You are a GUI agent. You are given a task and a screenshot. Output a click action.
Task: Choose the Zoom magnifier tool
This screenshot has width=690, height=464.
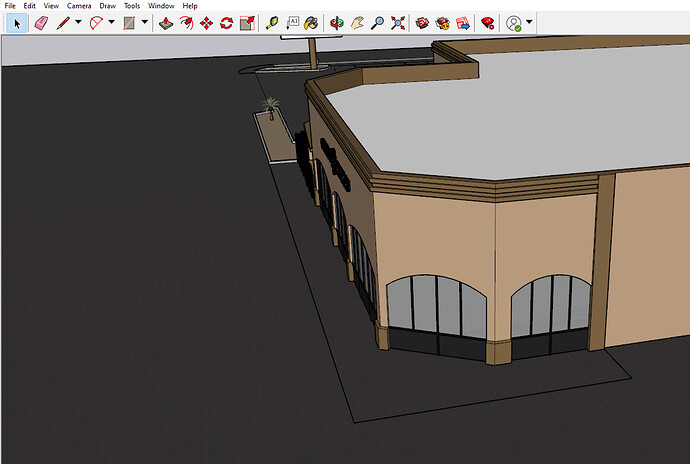pos(377,23)
